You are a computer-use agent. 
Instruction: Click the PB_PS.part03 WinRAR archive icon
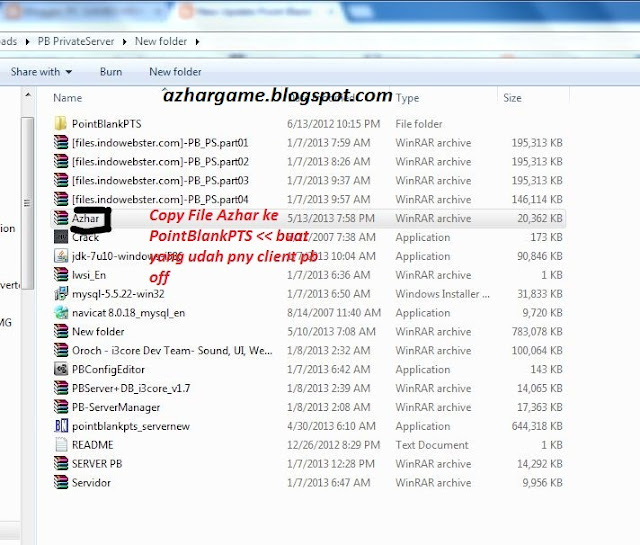(61, 180)
